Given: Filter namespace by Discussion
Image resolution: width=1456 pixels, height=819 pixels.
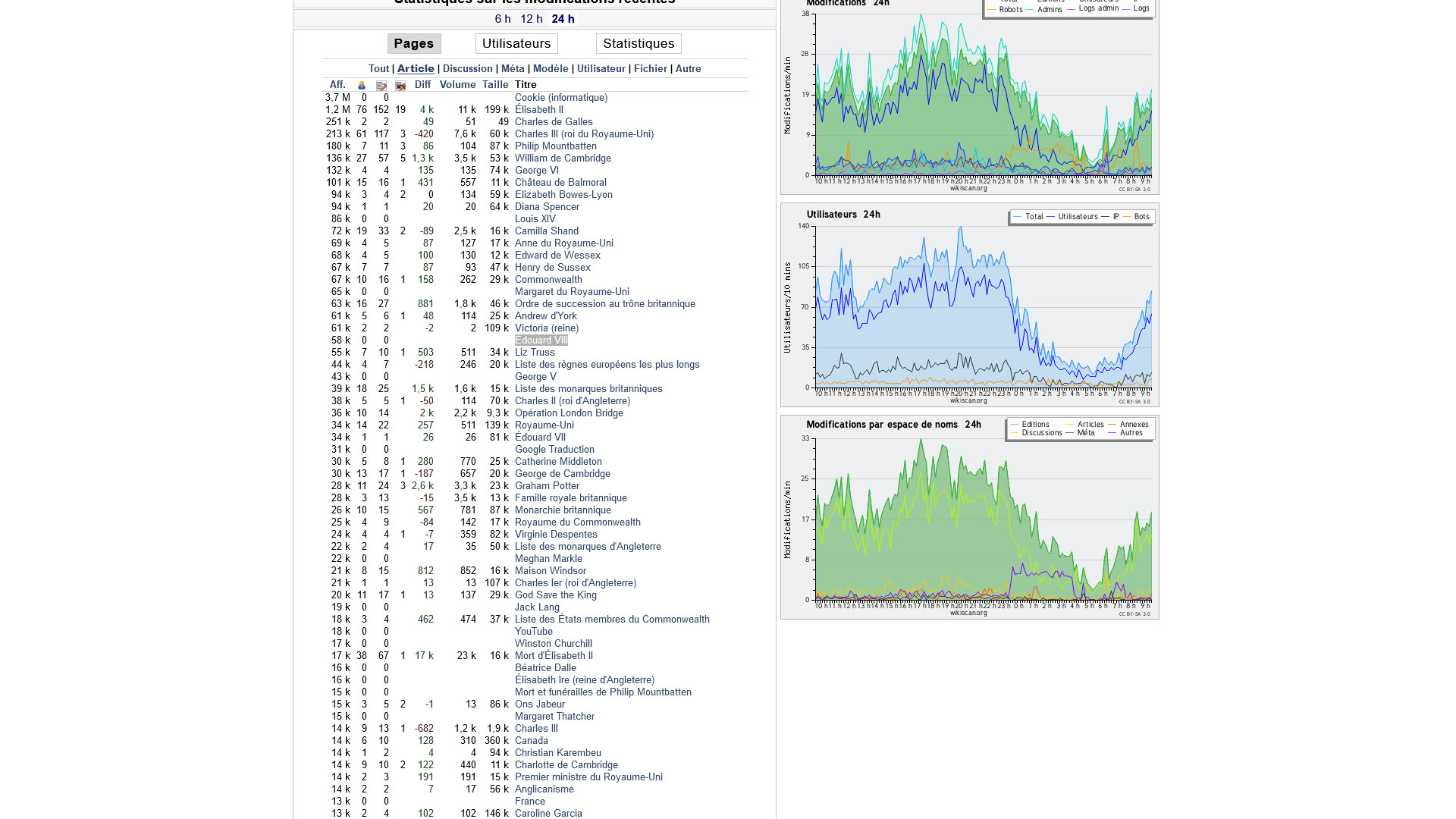Looking at the screenshot, I should [x=468, y=69].
